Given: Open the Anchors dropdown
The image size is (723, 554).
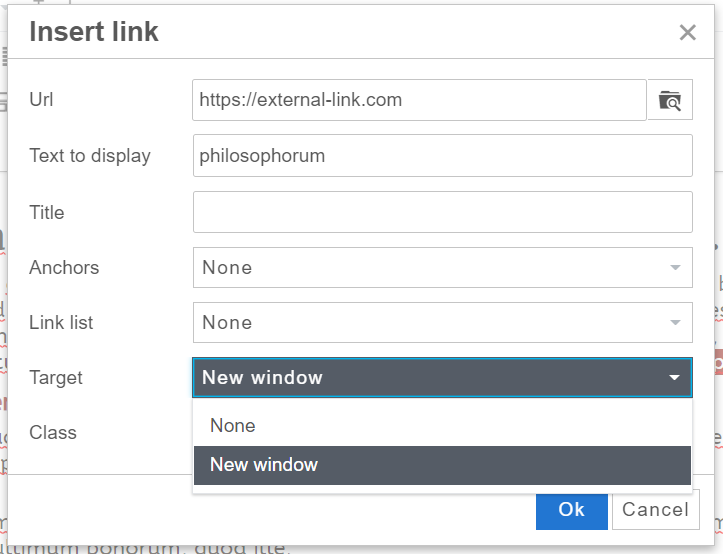Looking at the screenshot, I should pyautogui.click(x=442, y=268).
